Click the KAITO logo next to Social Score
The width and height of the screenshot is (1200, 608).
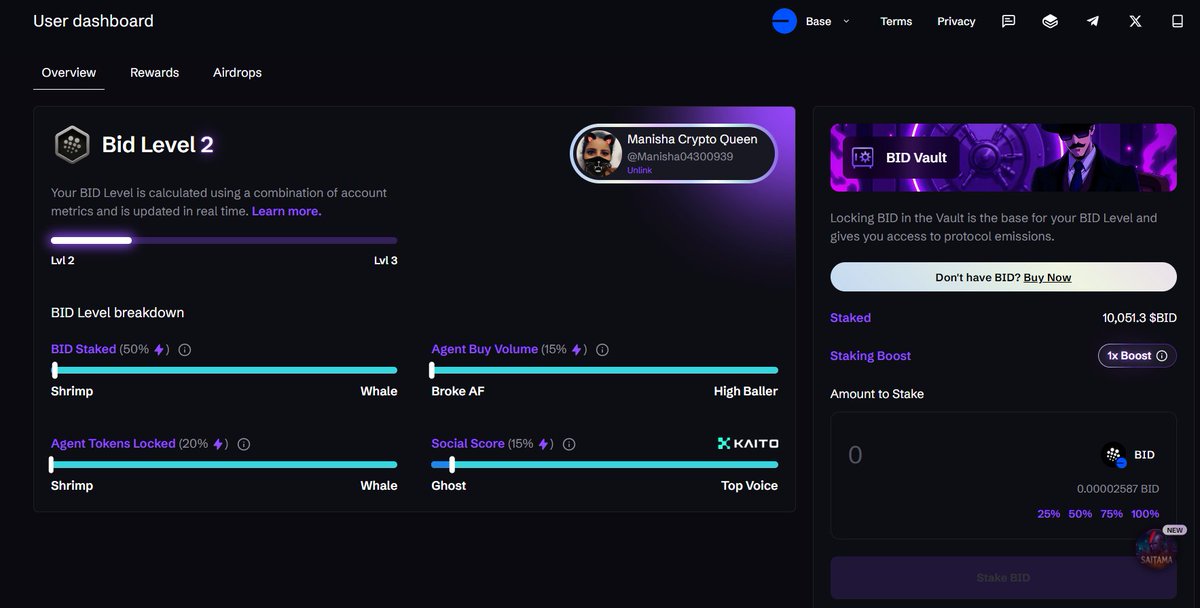pos(748,442)
